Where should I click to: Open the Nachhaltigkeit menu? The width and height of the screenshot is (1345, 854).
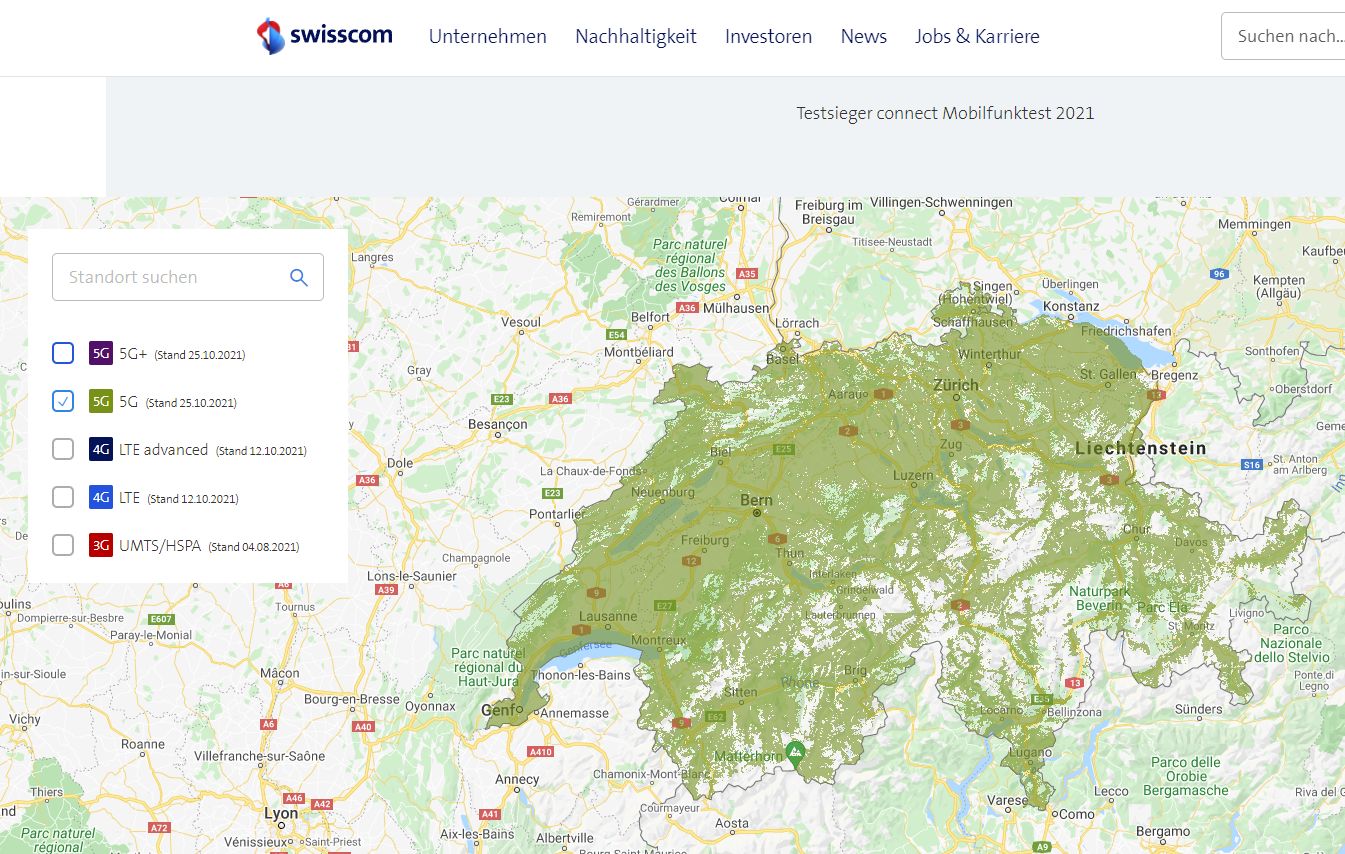[x=636, y=37]
